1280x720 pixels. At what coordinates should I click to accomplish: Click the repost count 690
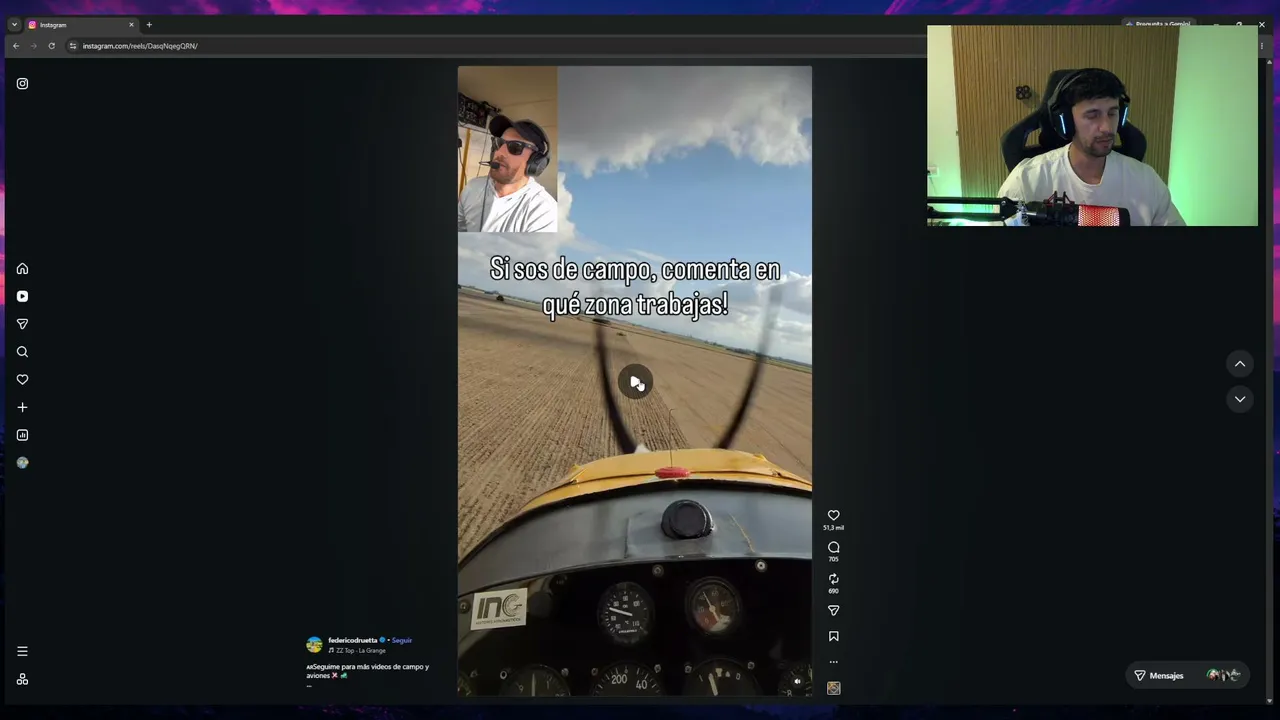click(833, 591)
